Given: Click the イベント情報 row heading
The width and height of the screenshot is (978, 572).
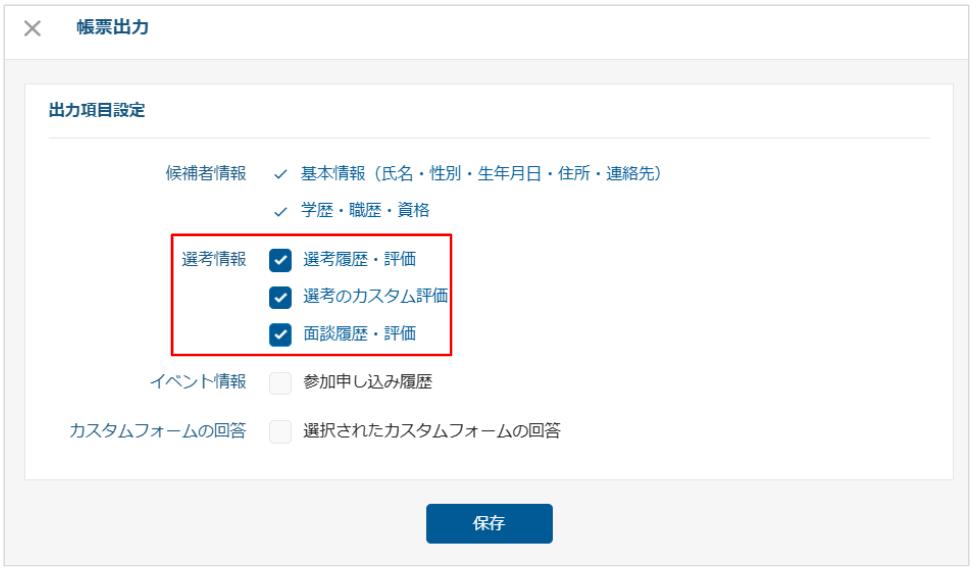Looking at the screenshot, I should pos(197,382).
